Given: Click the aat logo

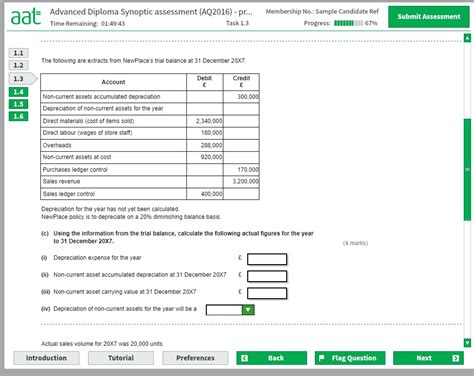Looking at the screenshot, I should pyautogui.click(x=26, y=17).
